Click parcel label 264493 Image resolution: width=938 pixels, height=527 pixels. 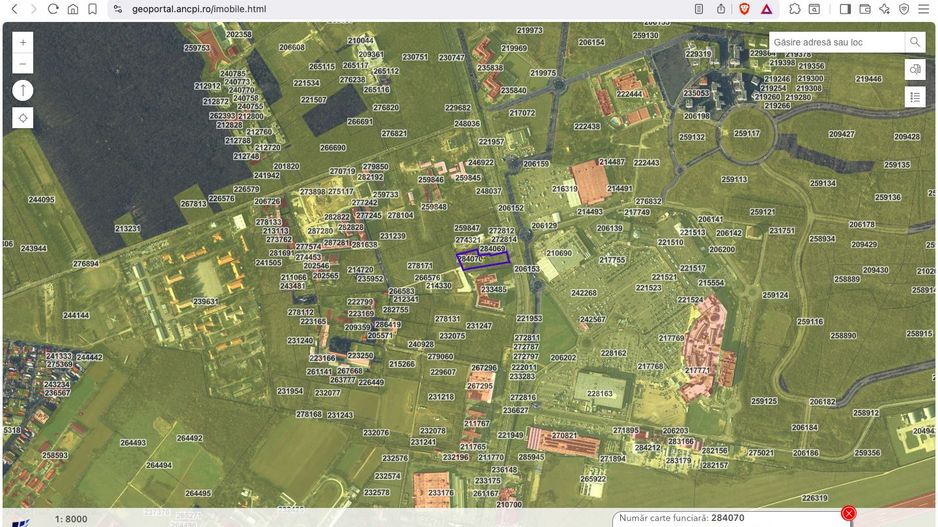pyautogui.click(x=133, y=443)
